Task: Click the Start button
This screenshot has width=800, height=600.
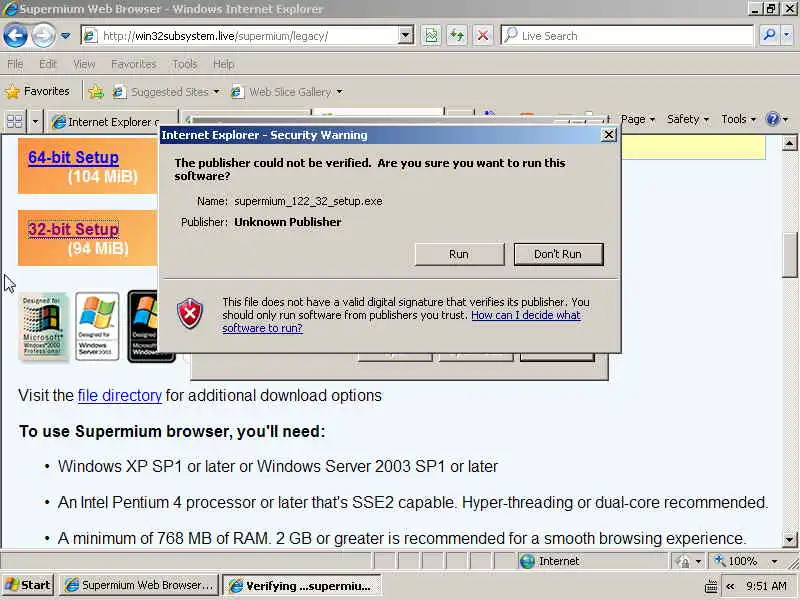Action: pos(28,585)
